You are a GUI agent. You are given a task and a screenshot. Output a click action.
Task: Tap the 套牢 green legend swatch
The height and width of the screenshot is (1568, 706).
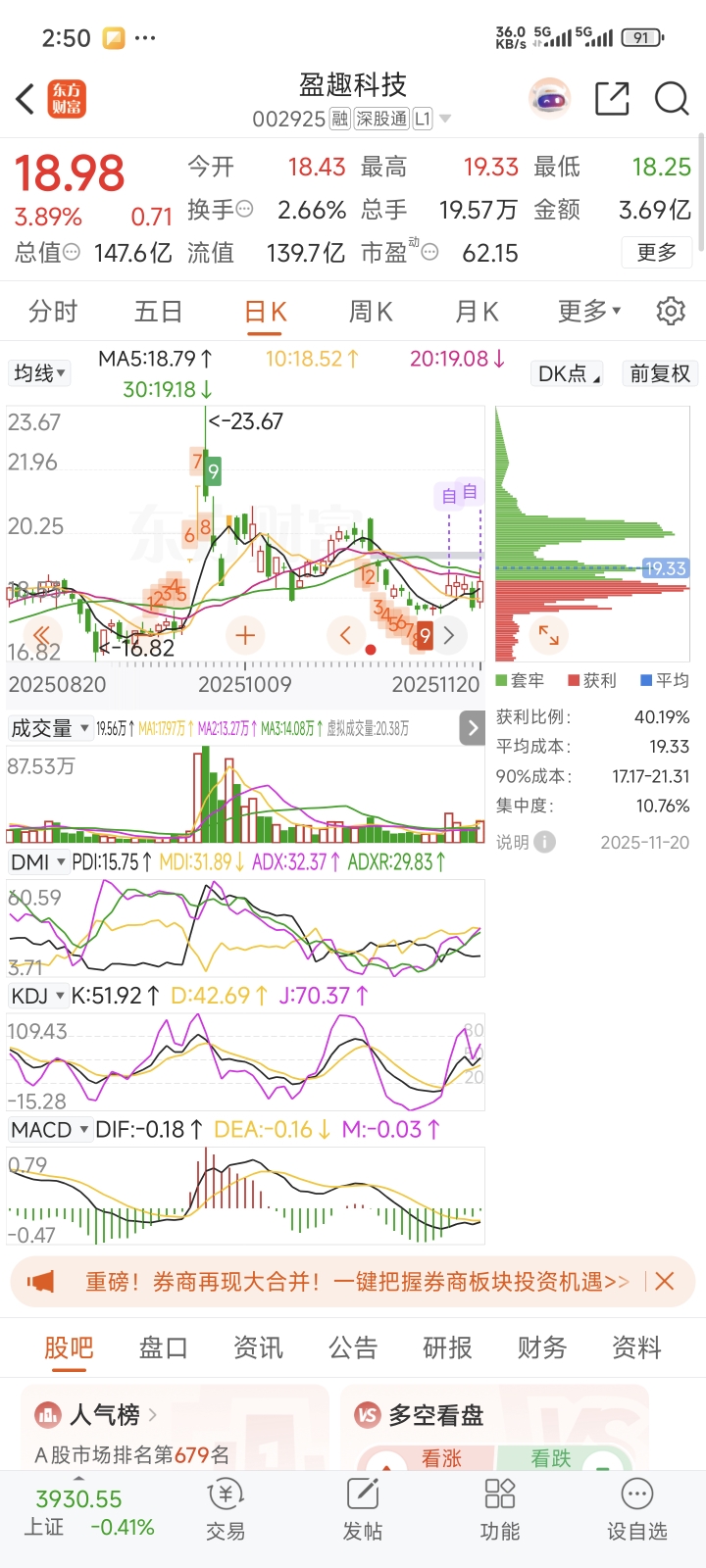501,680
